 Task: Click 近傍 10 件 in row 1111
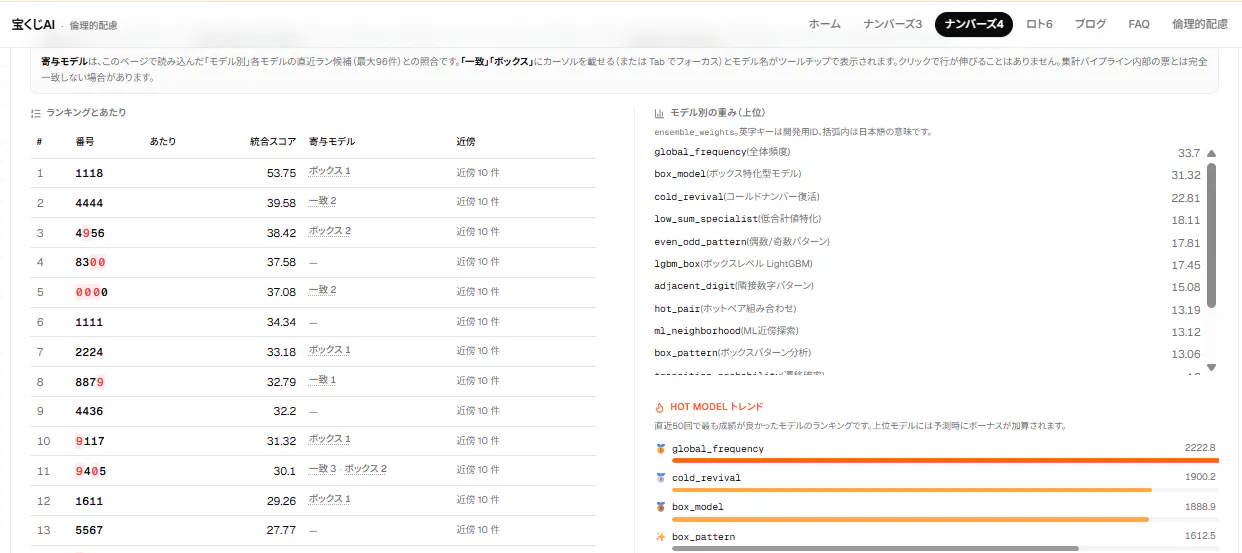pyautogui.click(x=478, y=322)
